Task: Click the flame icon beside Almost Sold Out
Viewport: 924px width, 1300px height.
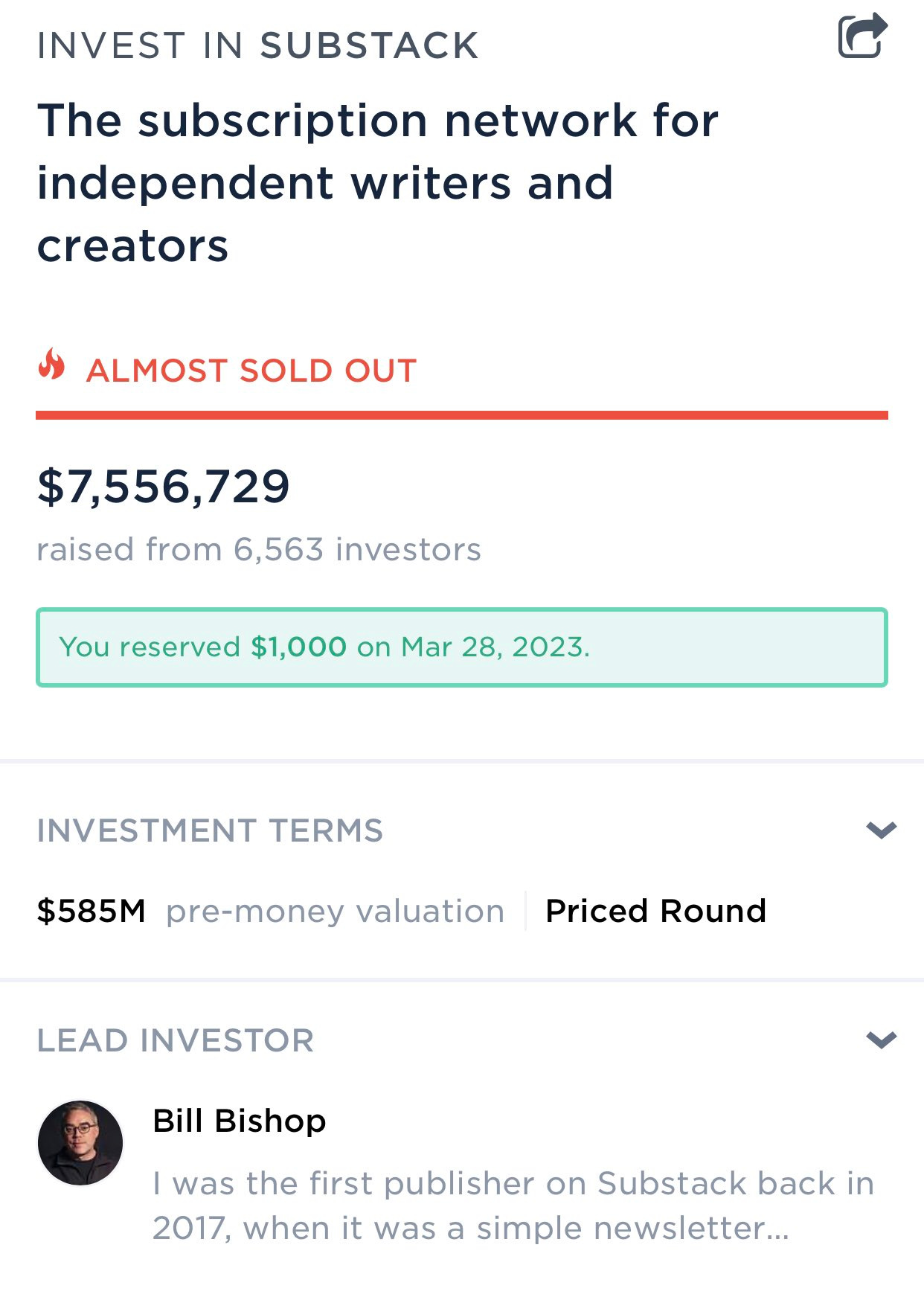Action: pos(52,365)
